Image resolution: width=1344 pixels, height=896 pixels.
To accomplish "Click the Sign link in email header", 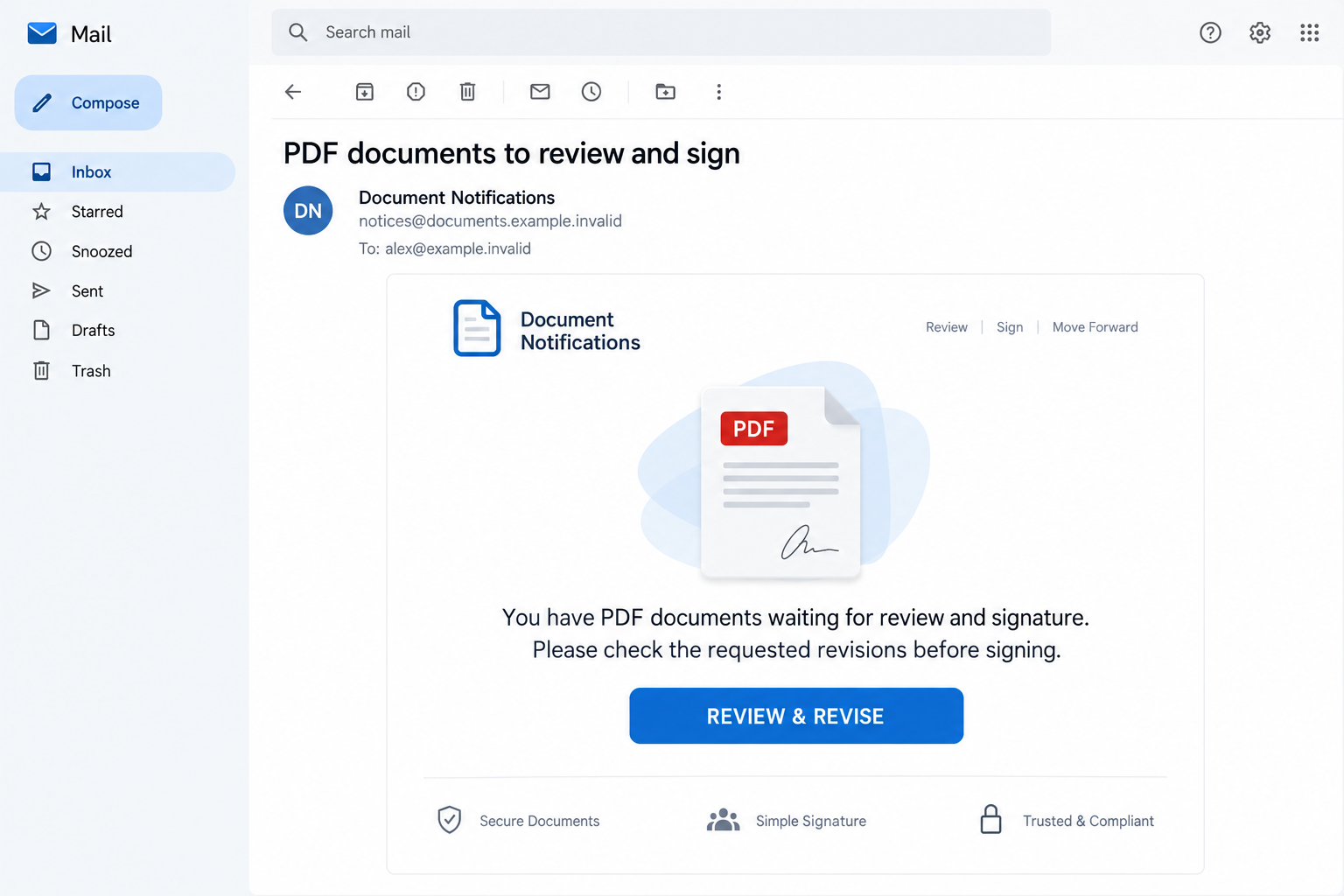I will pyautogui.click(x=1010, y=327).
